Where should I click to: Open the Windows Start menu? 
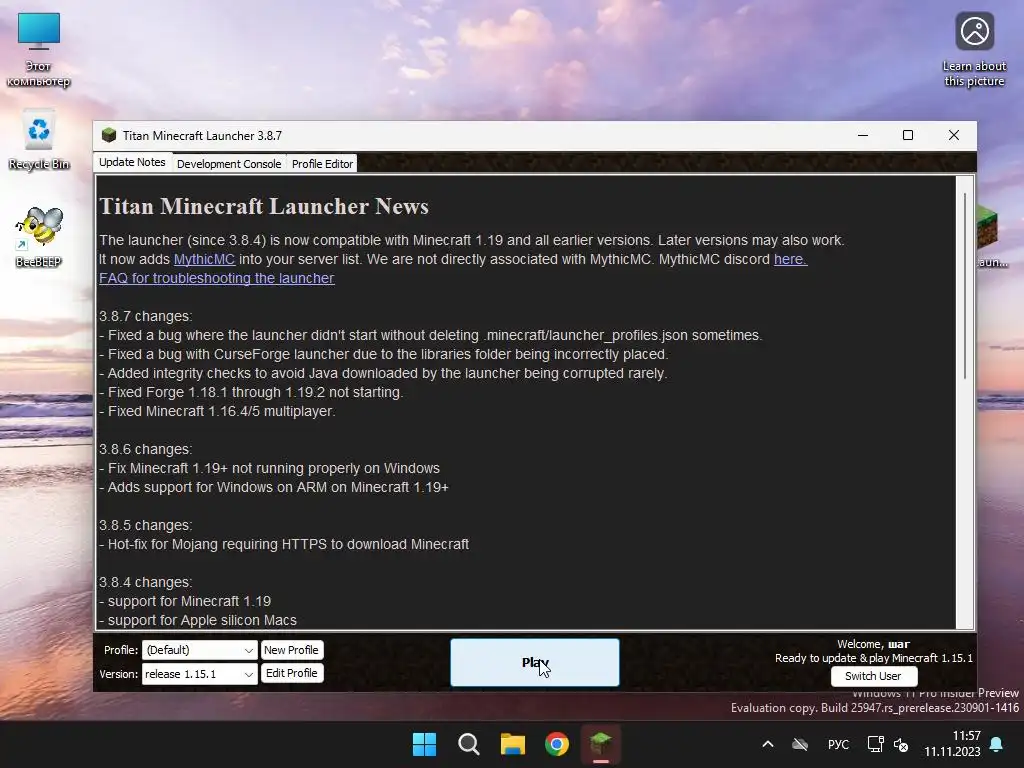click(424, 744)
